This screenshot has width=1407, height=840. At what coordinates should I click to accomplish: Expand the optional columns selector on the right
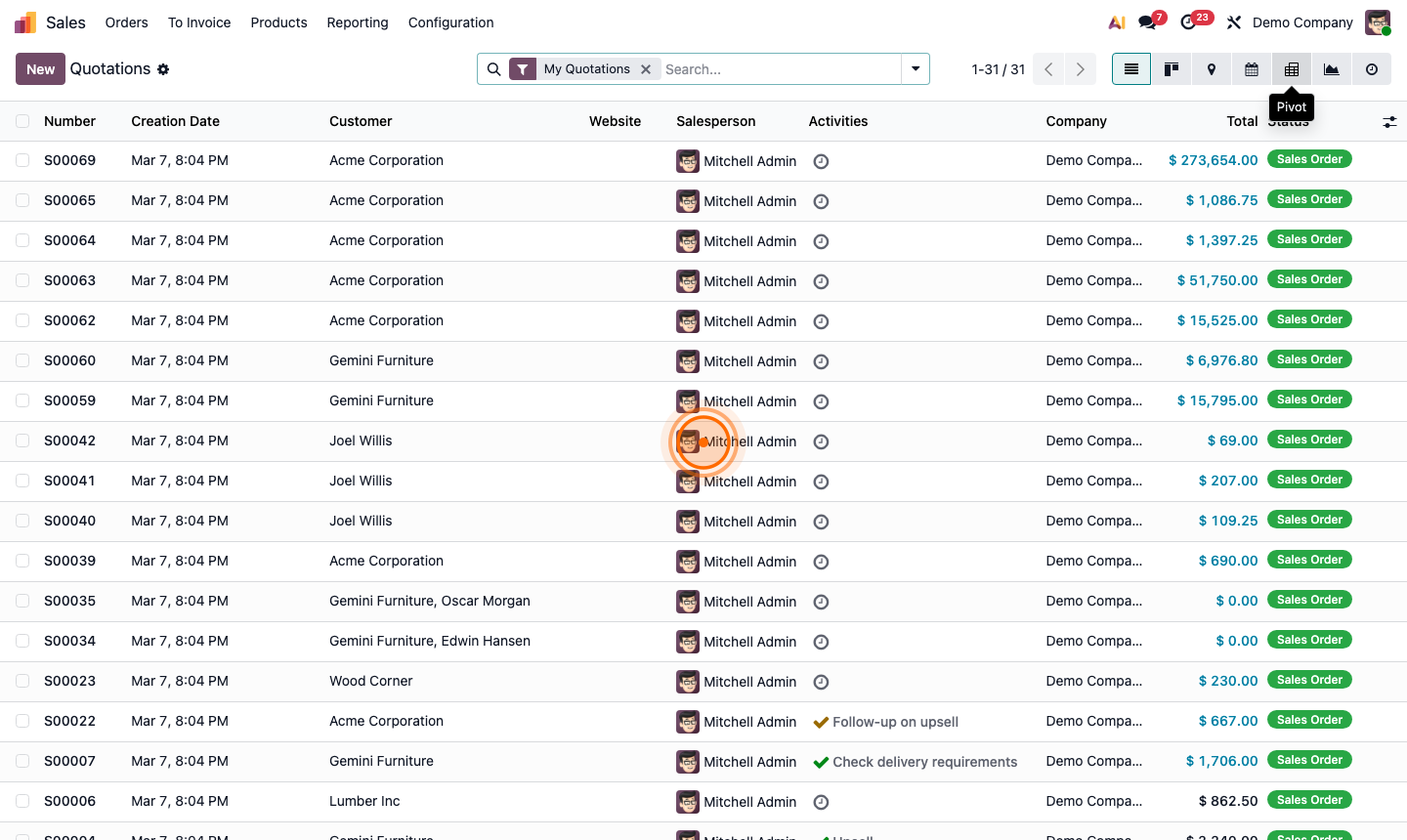(x=1389, y=121)
